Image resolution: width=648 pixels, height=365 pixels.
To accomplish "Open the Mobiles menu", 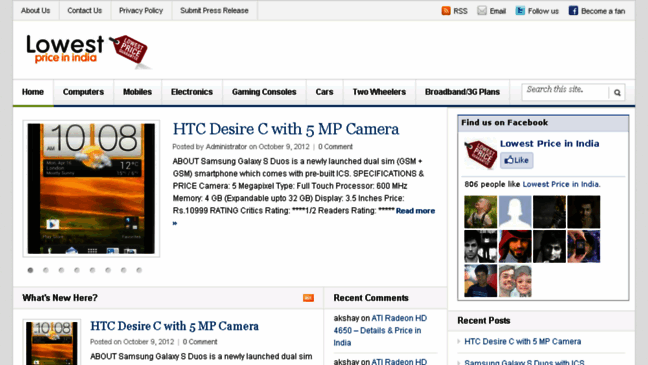I will (x=137, y=92).
